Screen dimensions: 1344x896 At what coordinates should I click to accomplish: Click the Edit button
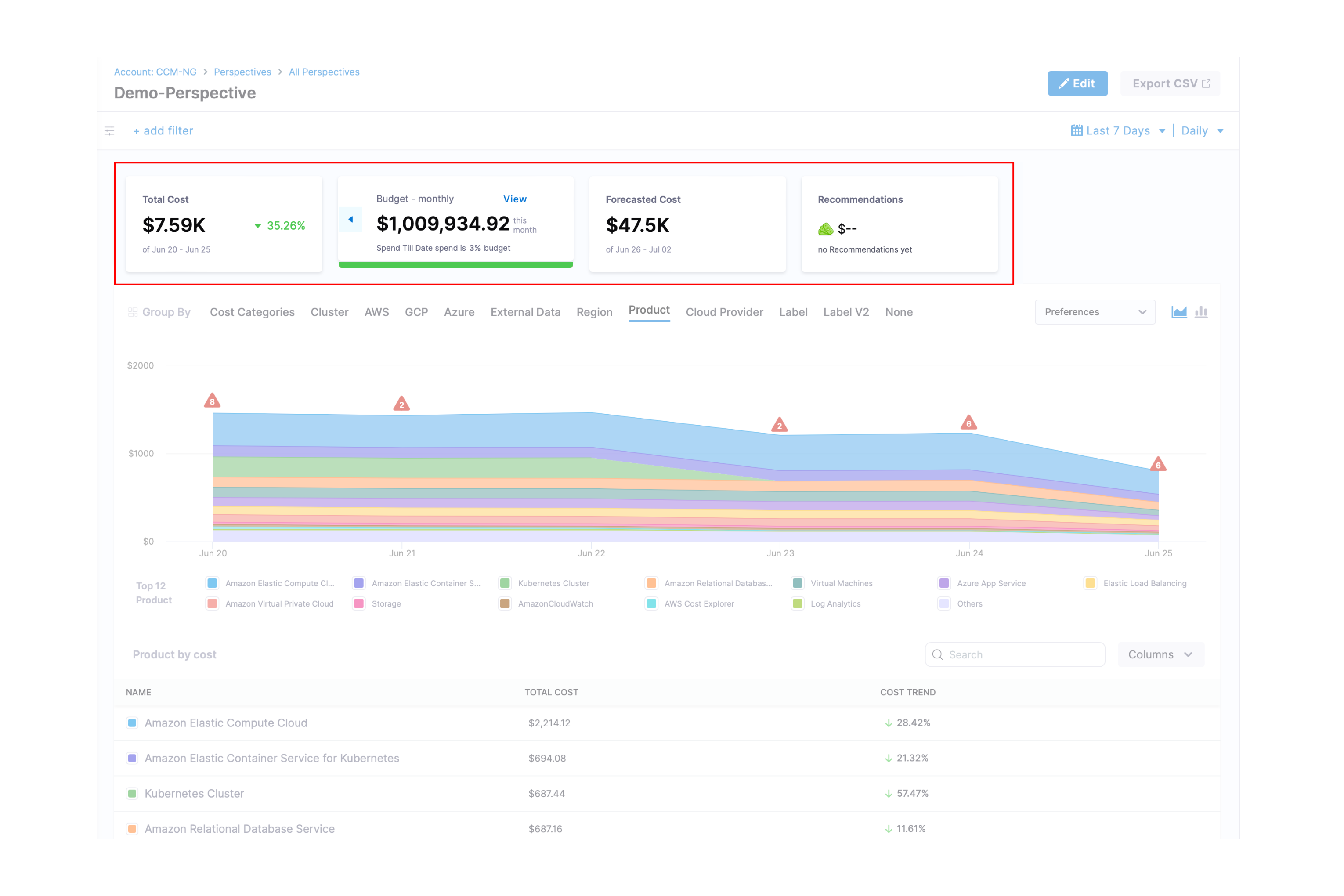point(1077,83)
